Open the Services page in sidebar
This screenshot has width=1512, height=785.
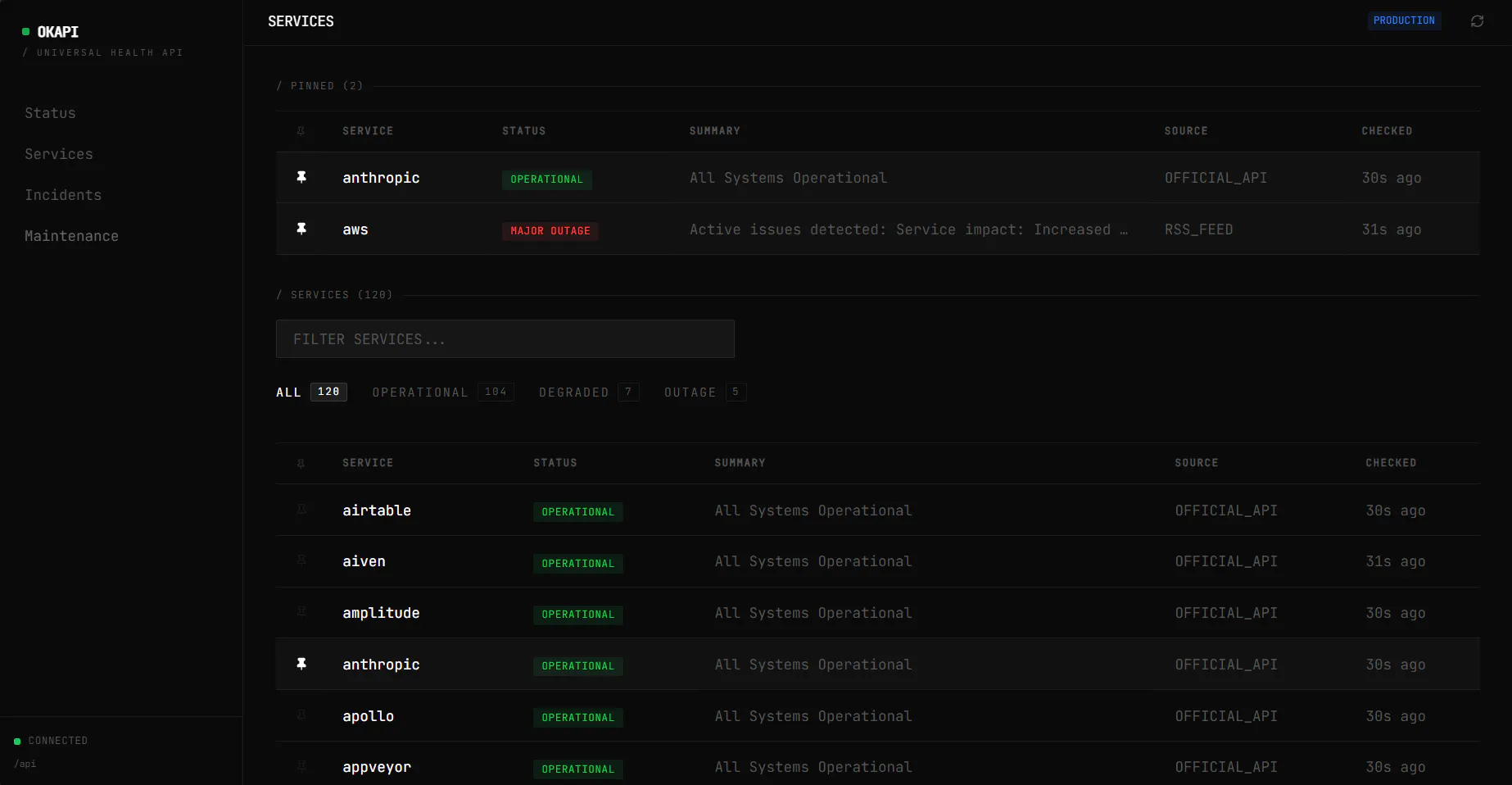(x=59, y=154)
